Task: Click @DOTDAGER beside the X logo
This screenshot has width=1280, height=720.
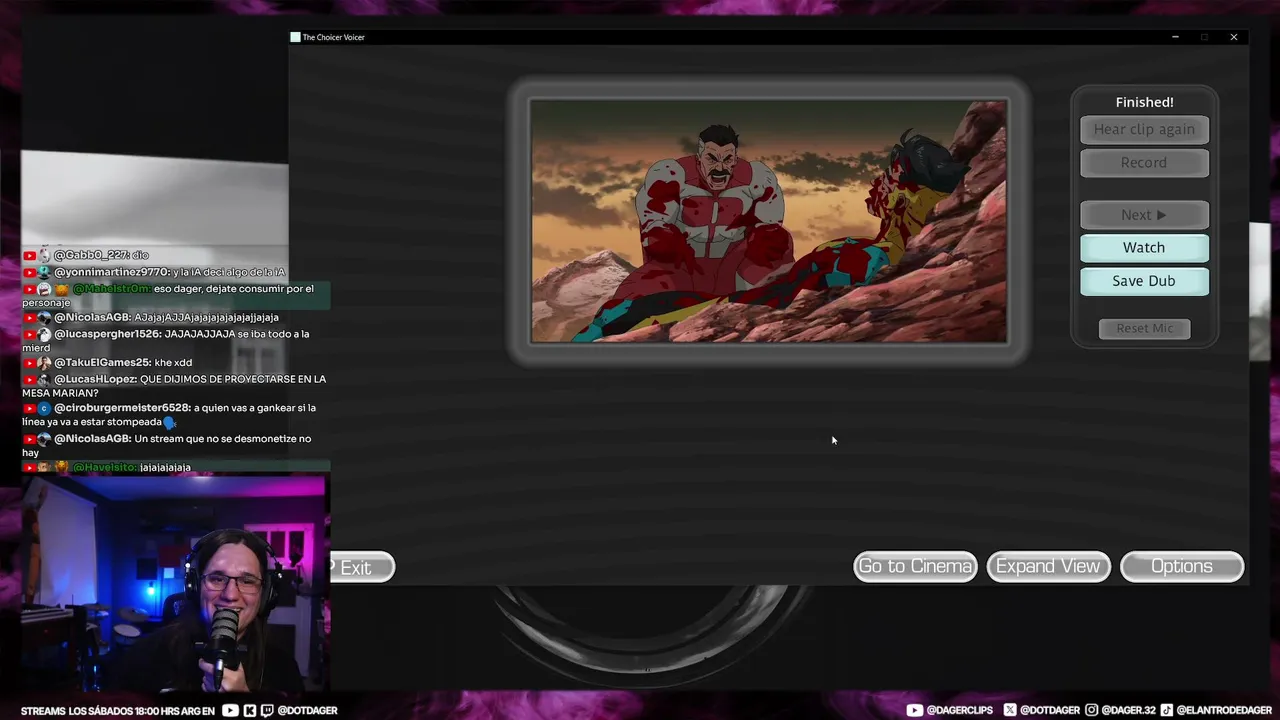Action: coord(1049,711)
